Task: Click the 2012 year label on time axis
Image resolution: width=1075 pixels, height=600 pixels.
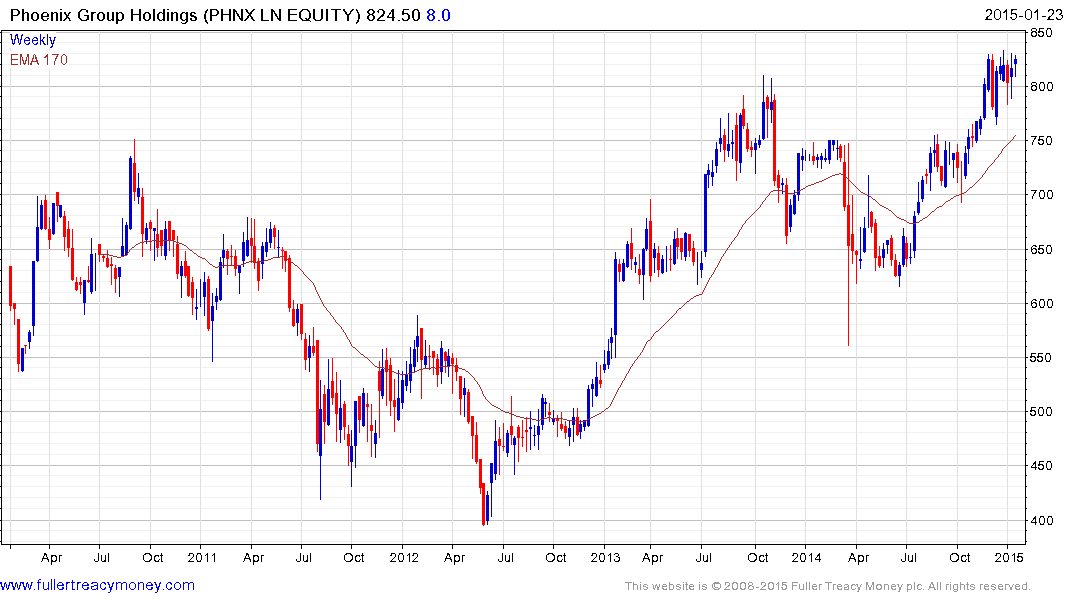Action: coord(404,557)
